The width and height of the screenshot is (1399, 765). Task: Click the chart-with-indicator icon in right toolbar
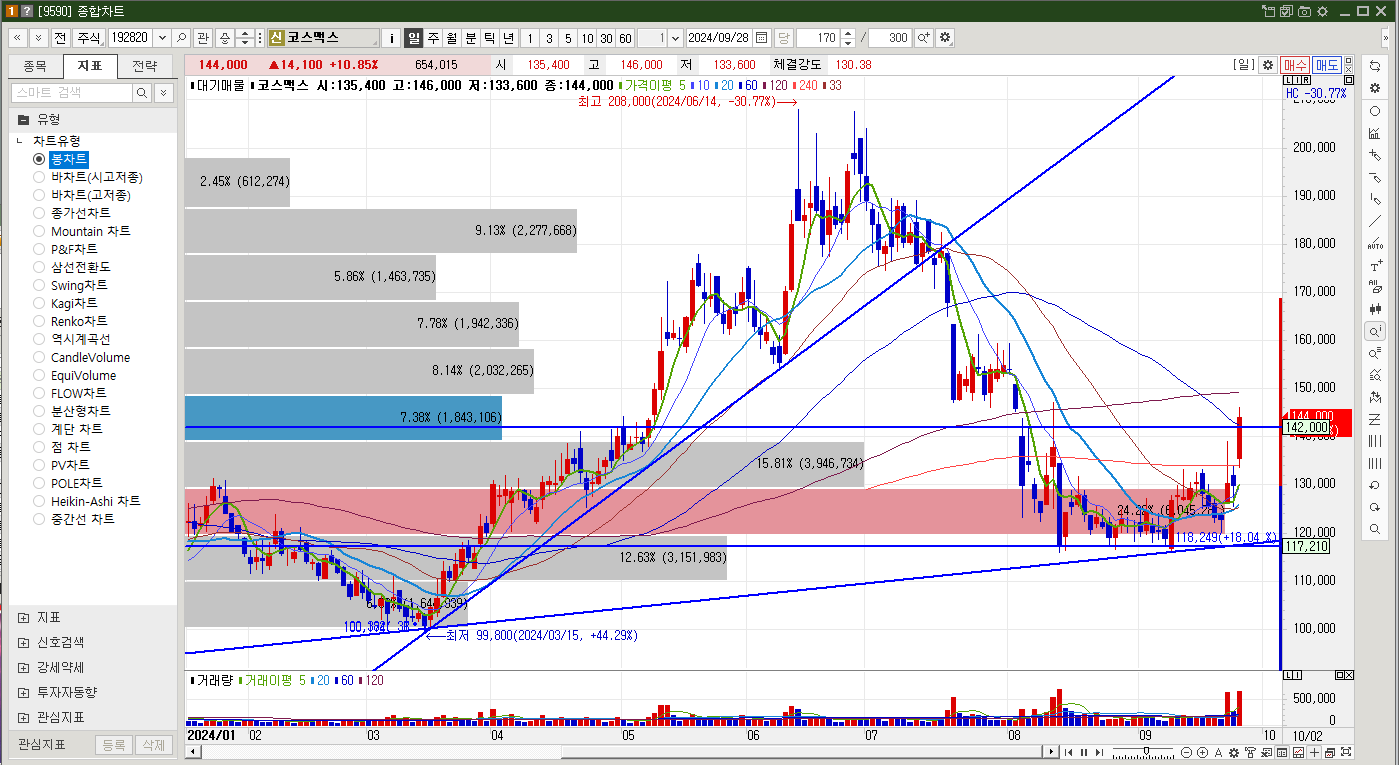point(1375,133)
